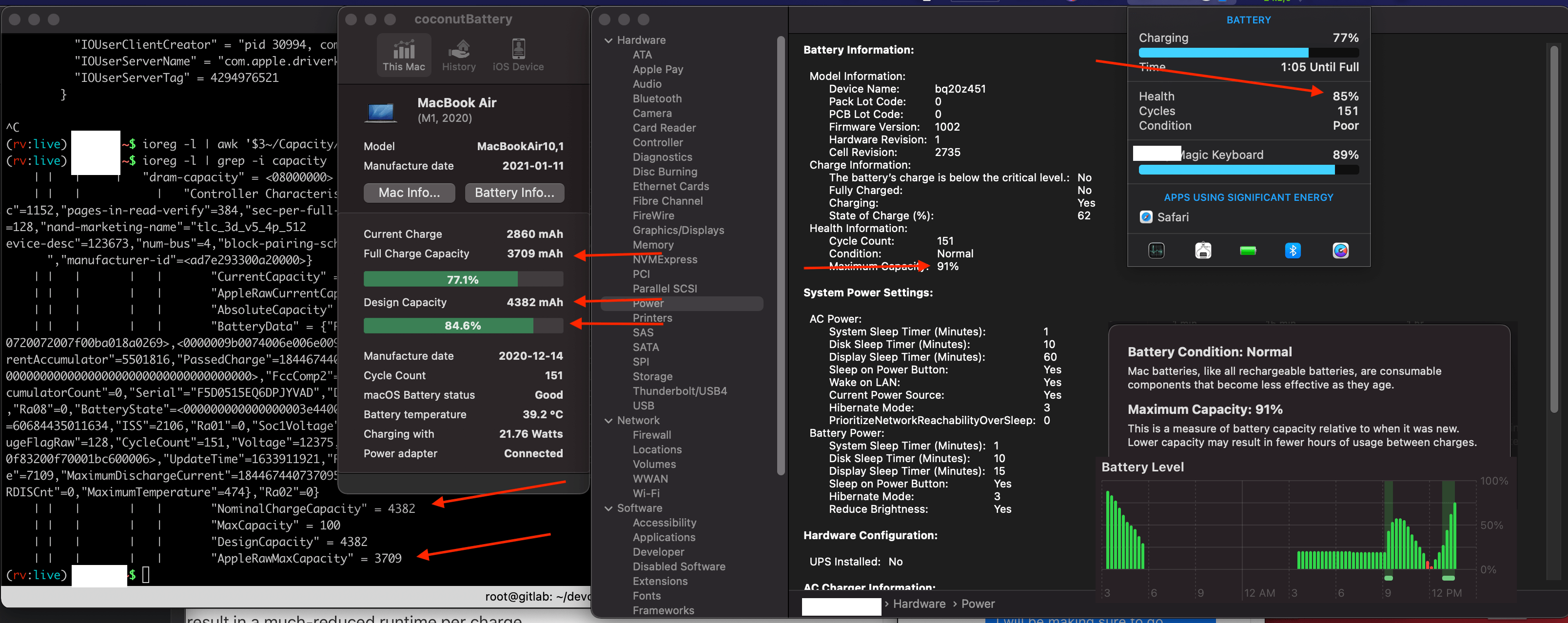Click Hardware in the bottom path bar
The image size is (1568, 623).
[x=919, y=604]
